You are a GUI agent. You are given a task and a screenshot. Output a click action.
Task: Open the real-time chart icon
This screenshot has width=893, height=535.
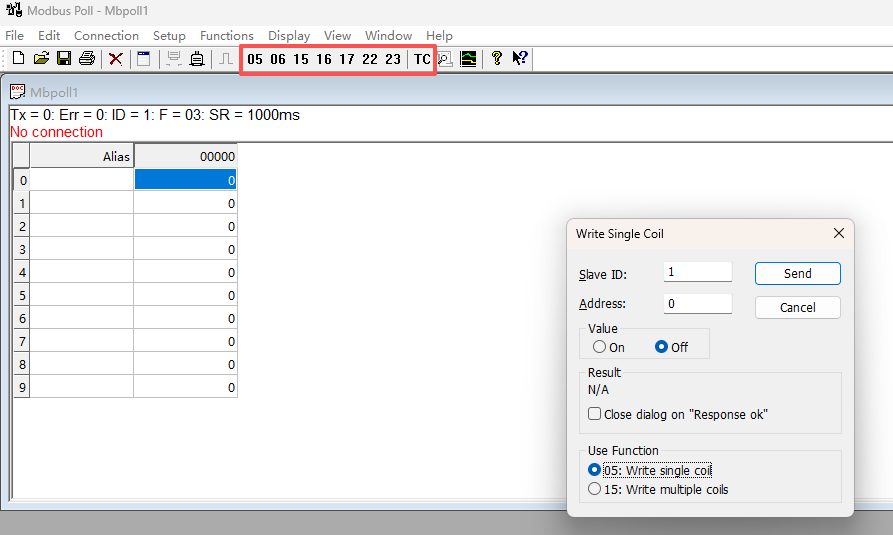click(x=468, y=59)
